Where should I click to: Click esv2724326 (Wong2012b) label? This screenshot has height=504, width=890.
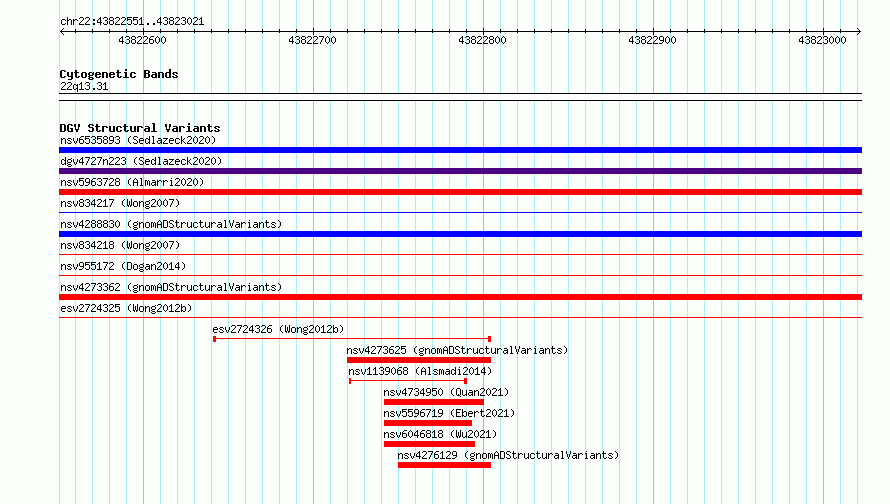[278, 329]
